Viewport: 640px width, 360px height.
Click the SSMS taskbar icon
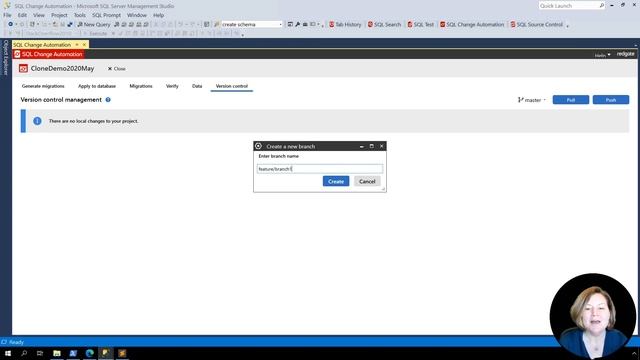click(x=106, y=353)
